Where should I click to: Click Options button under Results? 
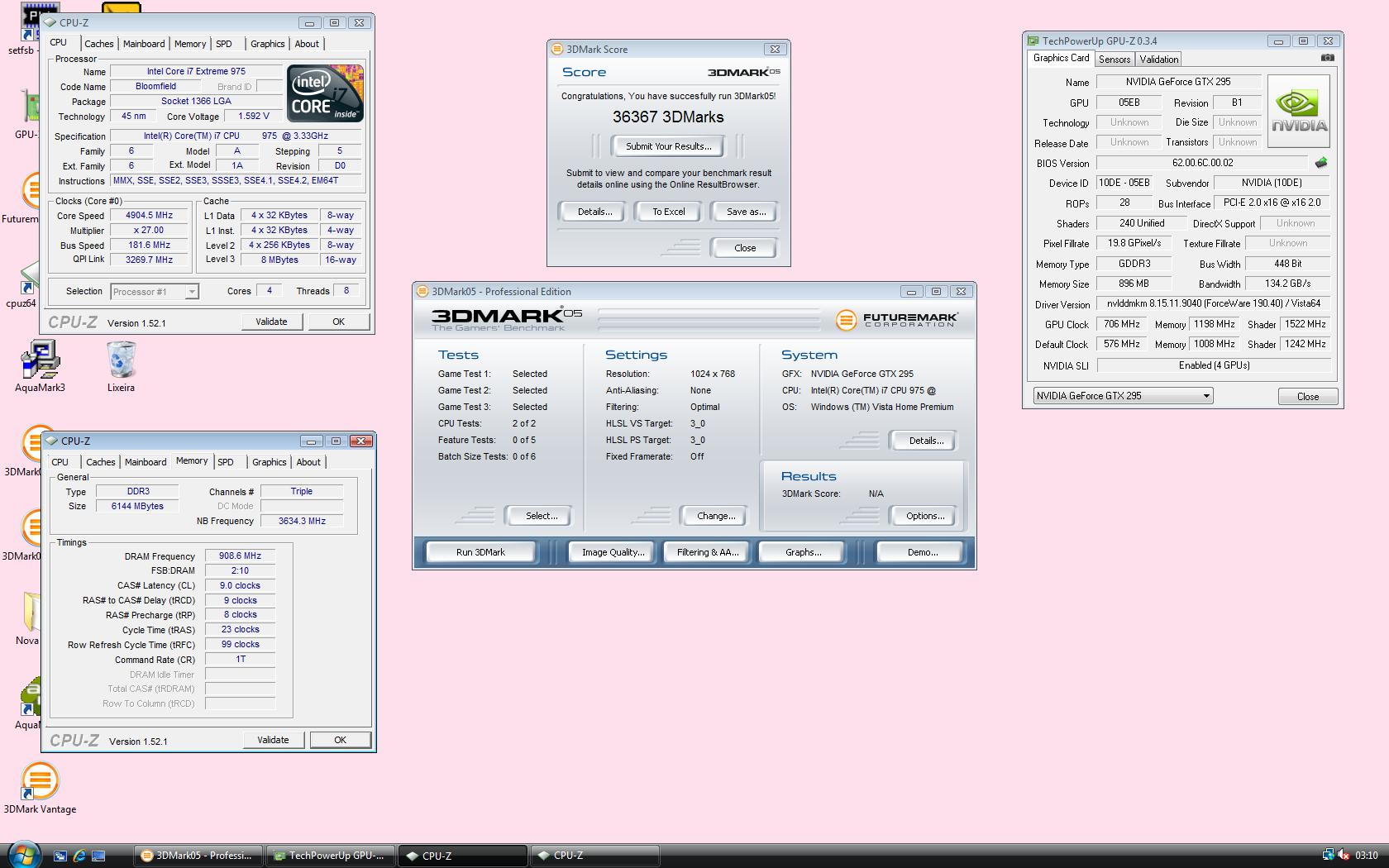click(x=925, y=516)
